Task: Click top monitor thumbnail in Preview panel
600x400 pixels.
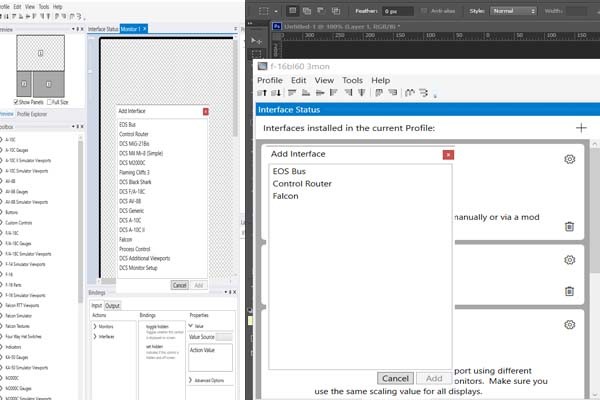Action: [x=41, y=53]
